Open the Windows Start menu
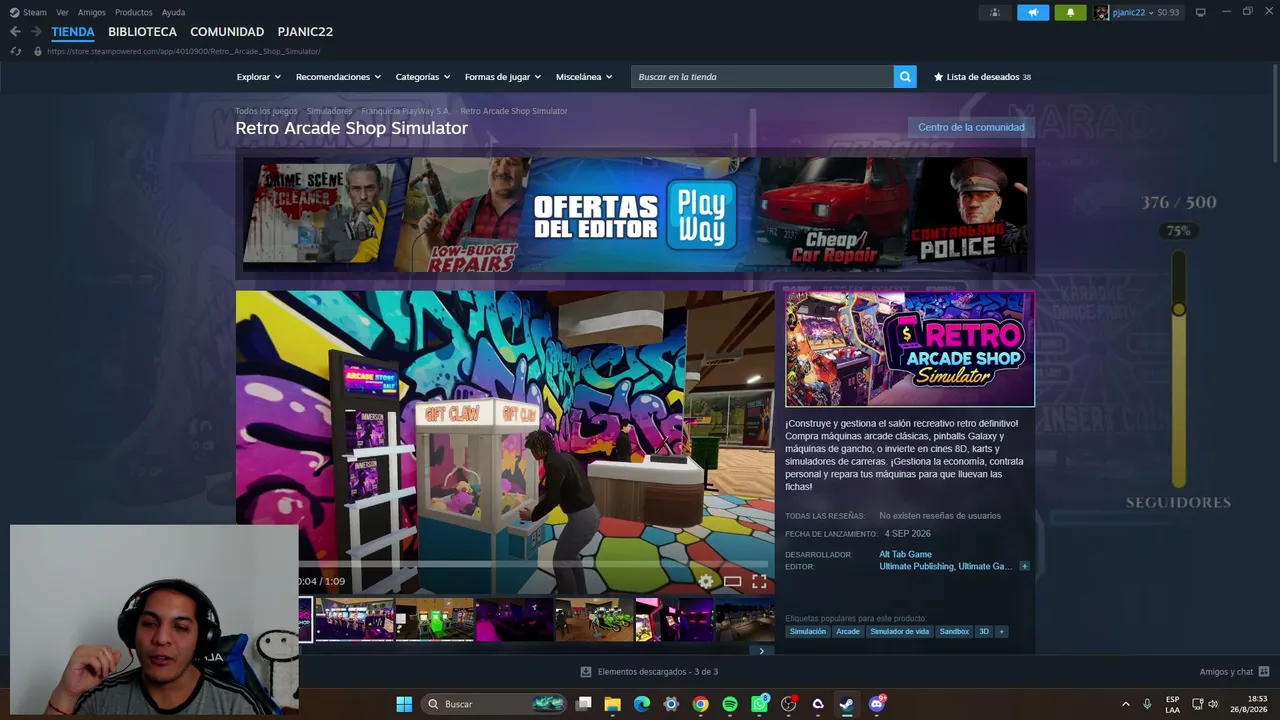Screen dimensions: 1280x720 click(x=404, y=704)
